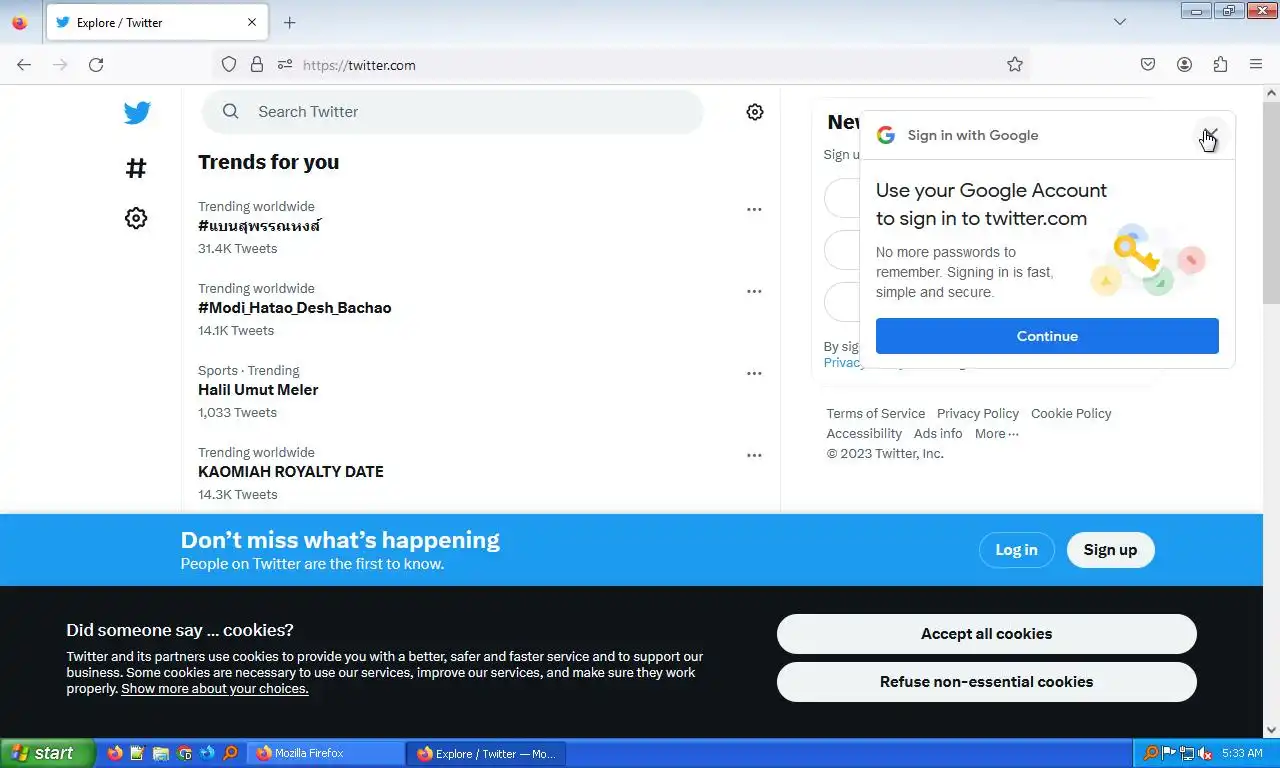
Task: Click the muted volume tray icon
Action: (x=1205, y=753)
